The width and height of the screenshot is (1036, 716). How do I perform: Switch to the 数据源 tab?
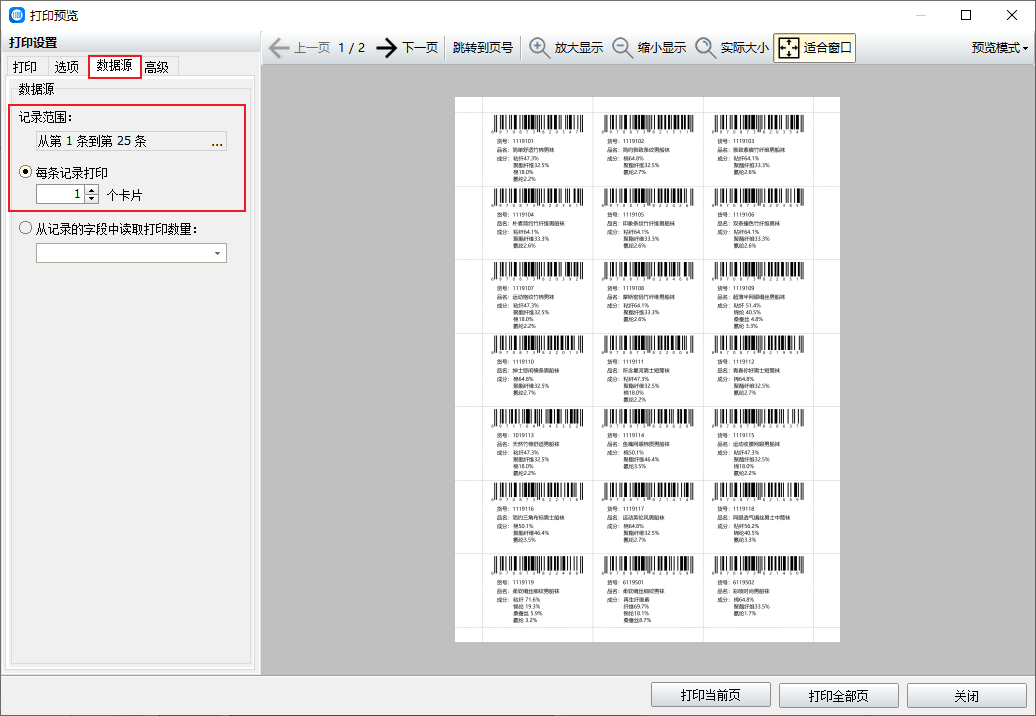click(x=114, y=66)
